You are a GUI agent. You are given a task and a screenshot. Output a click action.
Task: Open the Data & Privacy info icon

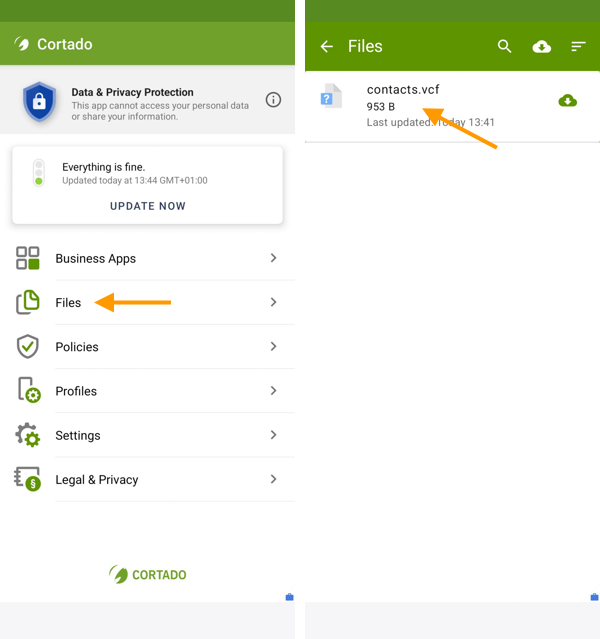tap(273, 100)
